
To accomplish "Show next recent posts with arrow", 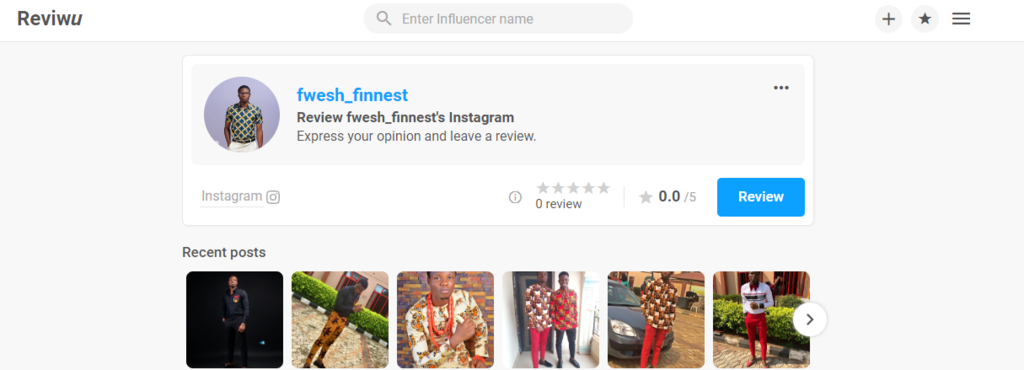I will point(810,320).
